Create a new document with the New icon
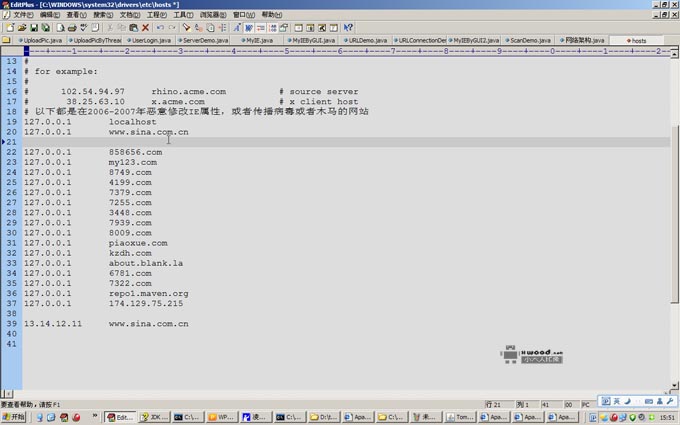 click(10, 28)
